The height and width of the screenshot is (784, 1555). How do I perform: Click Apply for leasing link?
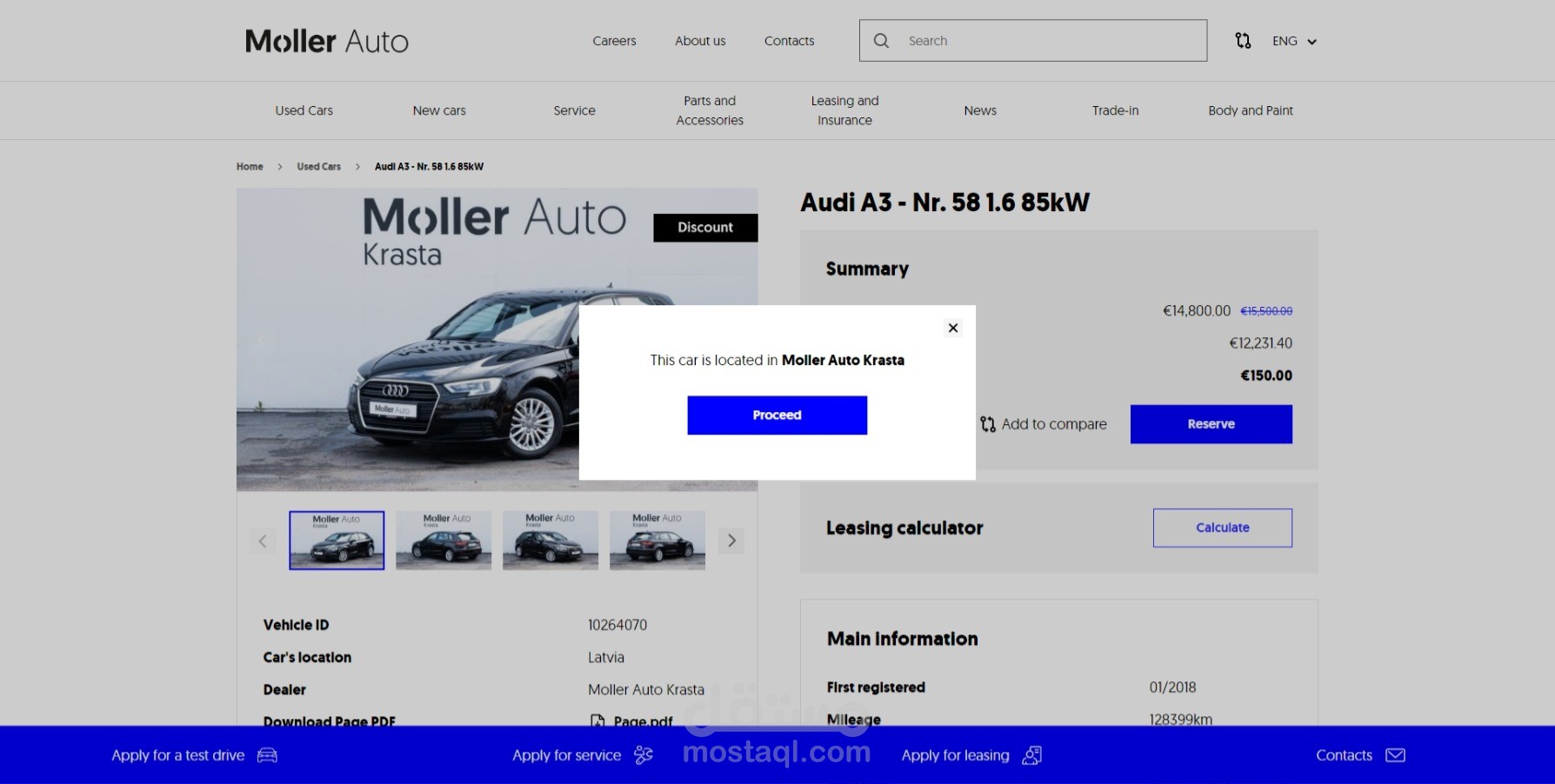click(x=956, y=755)
